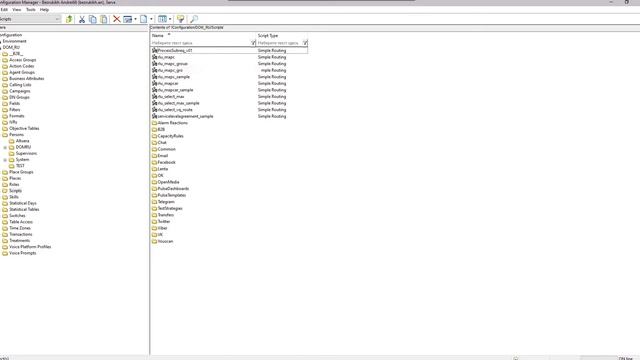Open dropdown arrow next to New icon

click(x=151, y=19)
